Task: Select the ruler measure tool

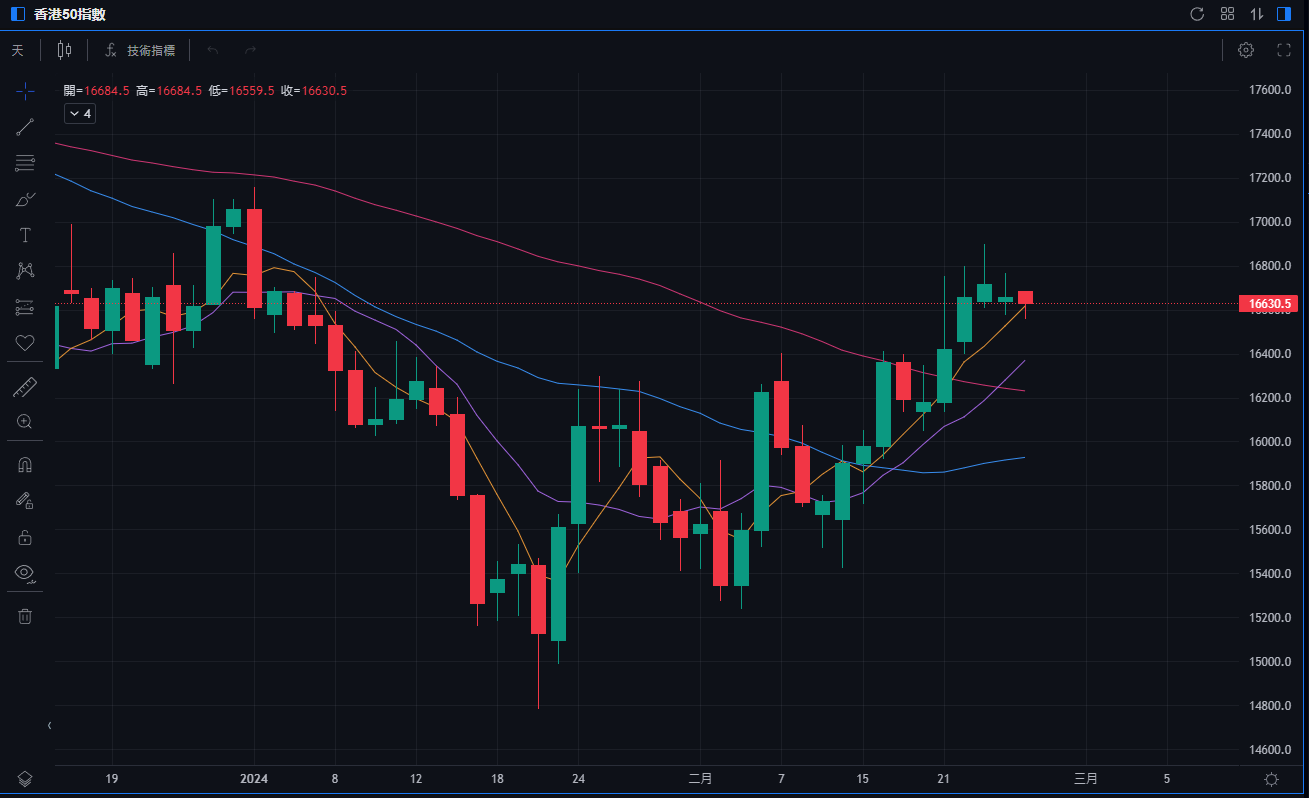Action: click(x=25, y=387)
